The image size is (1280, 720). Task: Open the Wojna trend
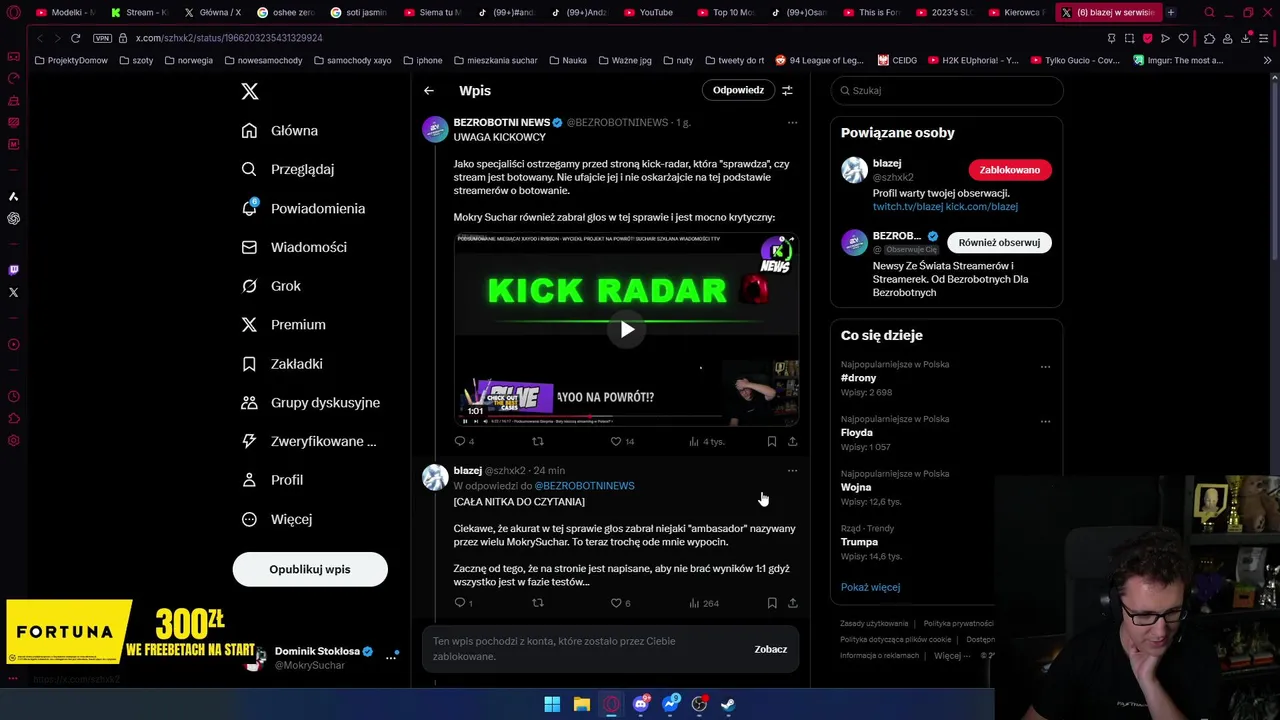coord(856,487)
